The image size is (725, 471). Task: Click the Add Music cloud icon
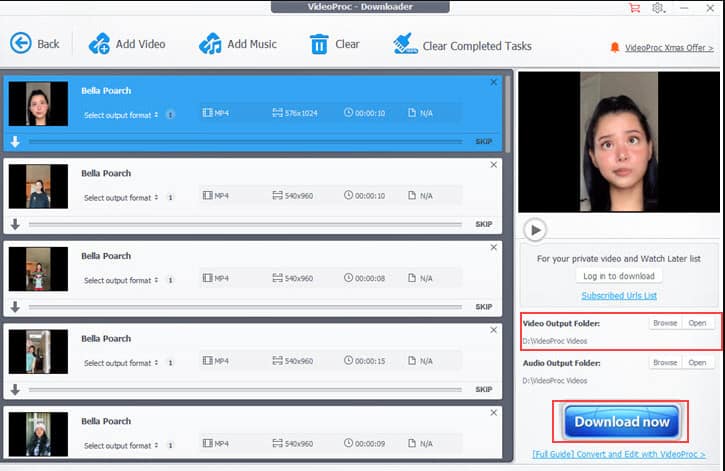pos(210,44)
